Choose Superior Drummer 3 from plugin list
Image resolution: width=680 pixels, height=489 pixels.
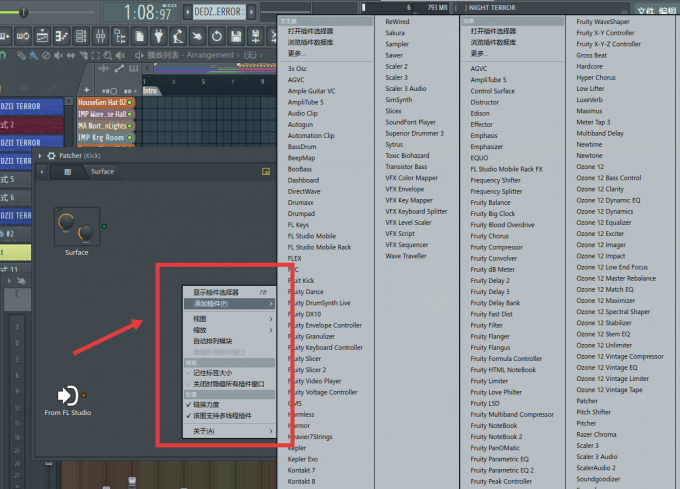(414, 134)
